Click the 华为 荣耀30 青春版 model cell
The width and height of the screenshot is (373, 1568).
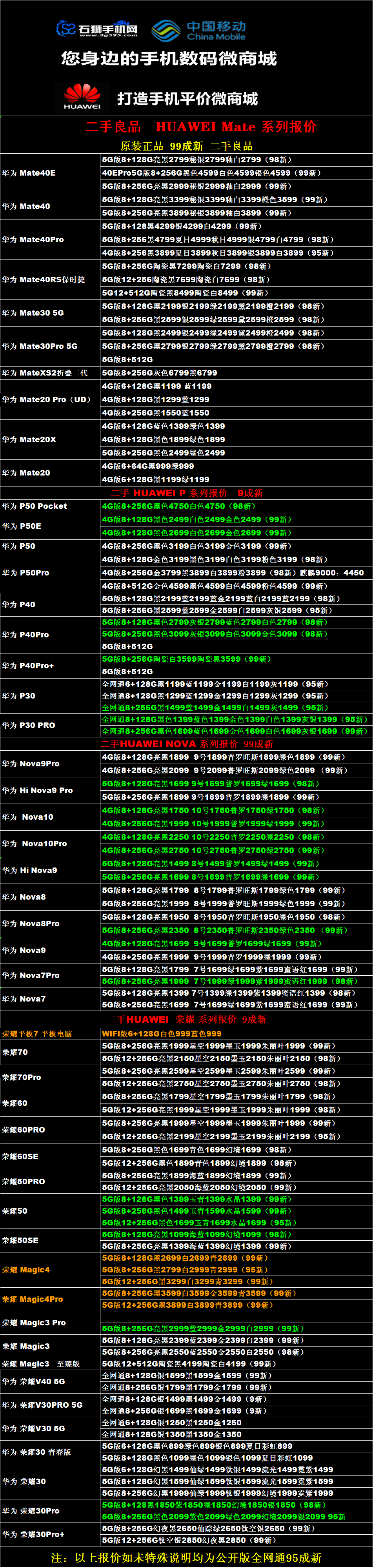click(51, 1452)
